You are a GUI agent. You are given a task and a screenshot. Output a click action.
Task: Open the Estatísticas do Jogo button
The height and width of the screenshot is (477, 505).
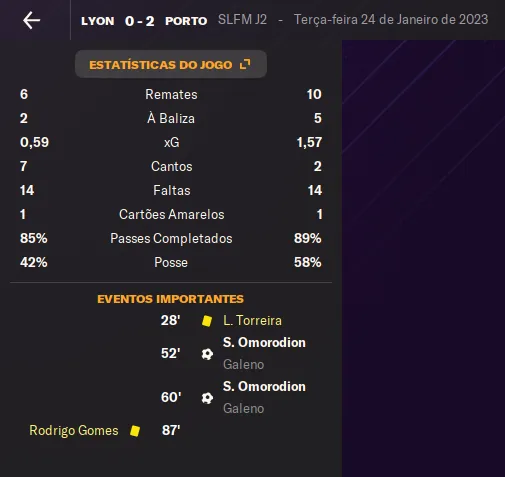171,64
